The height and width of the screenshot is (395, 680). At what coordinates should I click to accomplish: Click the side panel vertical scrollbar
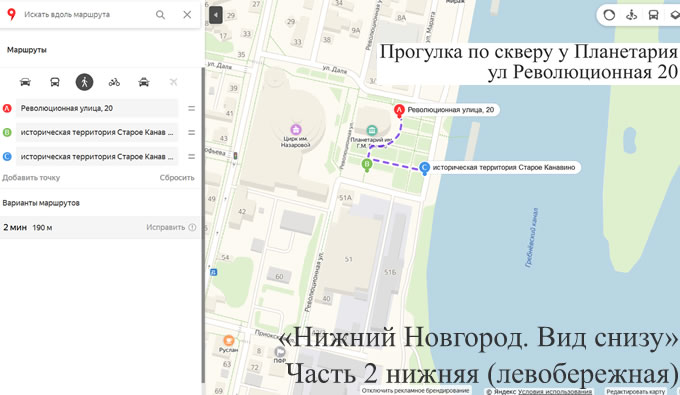pyautogui.click(x=203, y=225)
